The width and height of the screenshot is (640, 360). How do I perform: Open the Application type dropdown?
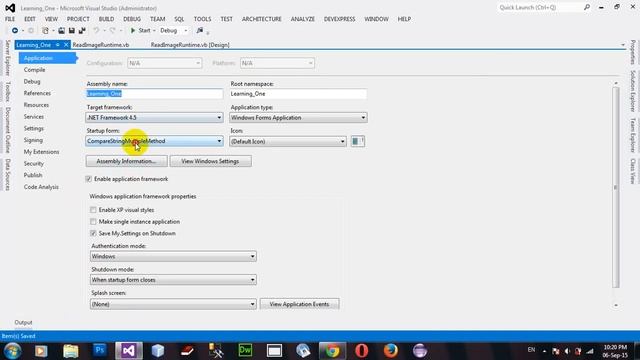tap(298, 118)
